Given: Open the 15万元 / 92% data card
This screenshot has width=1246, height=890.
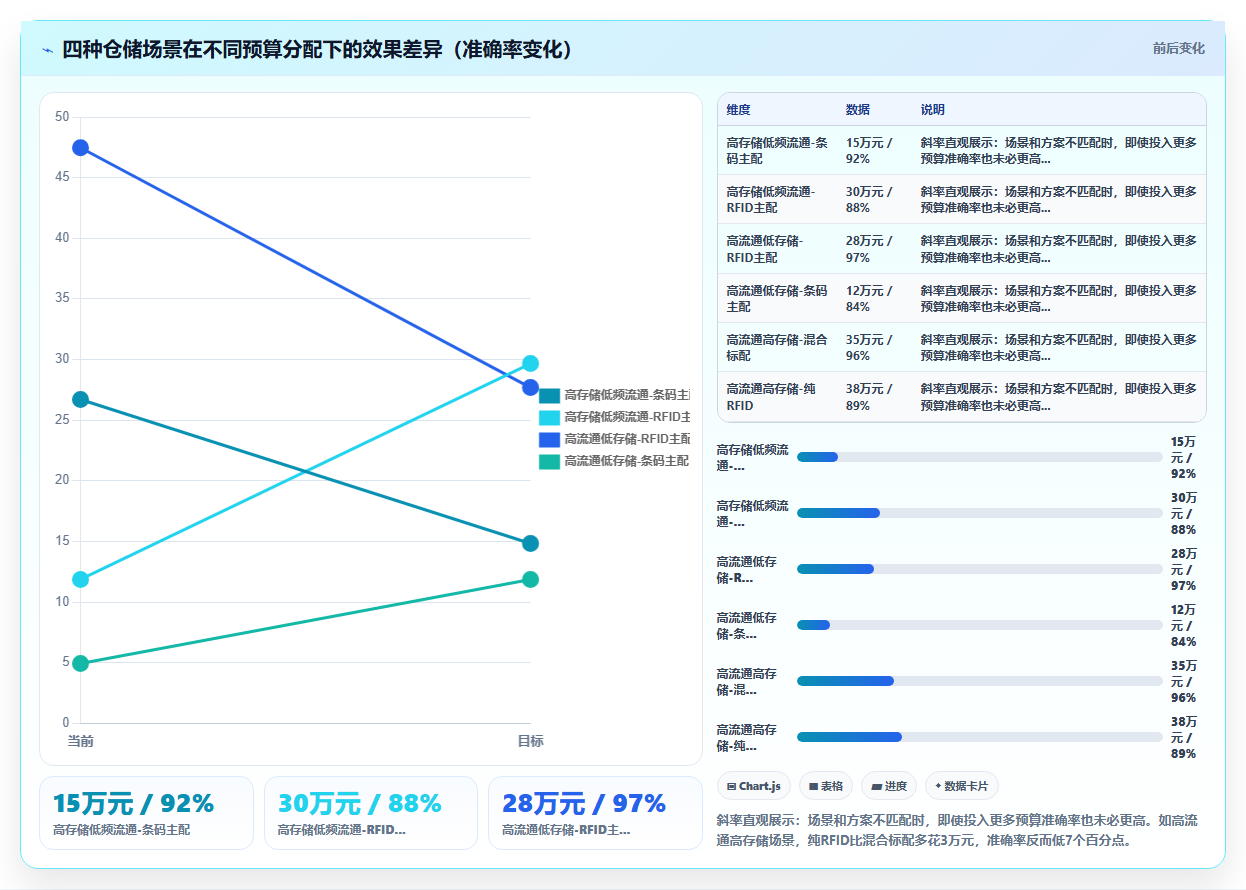Looking at the screenshot, I should point(146,813).
